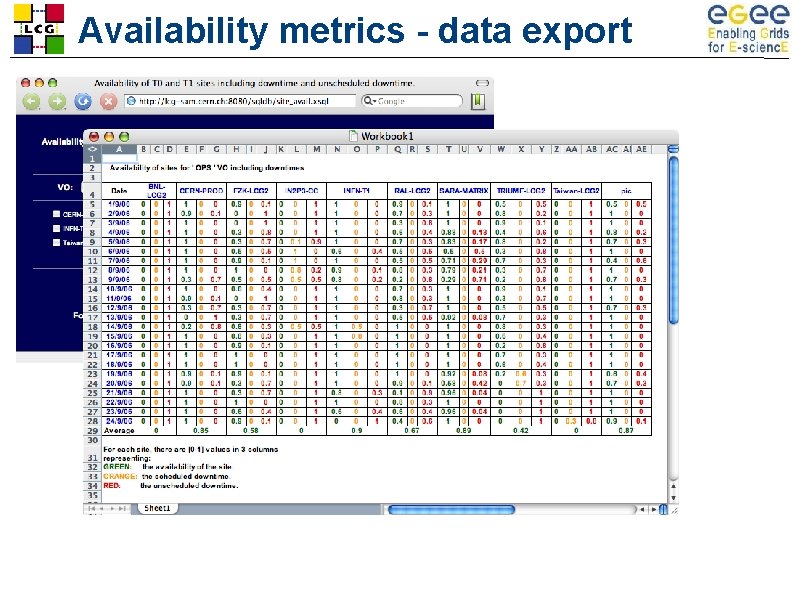Click the previous sheet navigation arrow
Screen dimensions: 800x600
[102, 508]
